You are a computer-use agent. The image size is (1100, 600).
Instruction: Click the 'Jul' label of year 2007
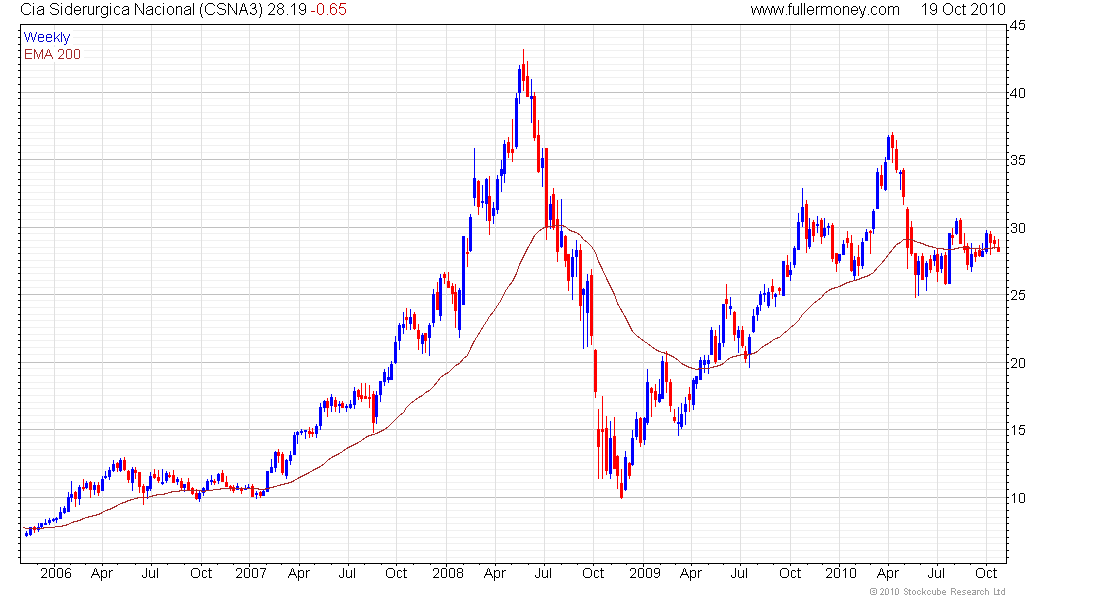coord(347,573)
